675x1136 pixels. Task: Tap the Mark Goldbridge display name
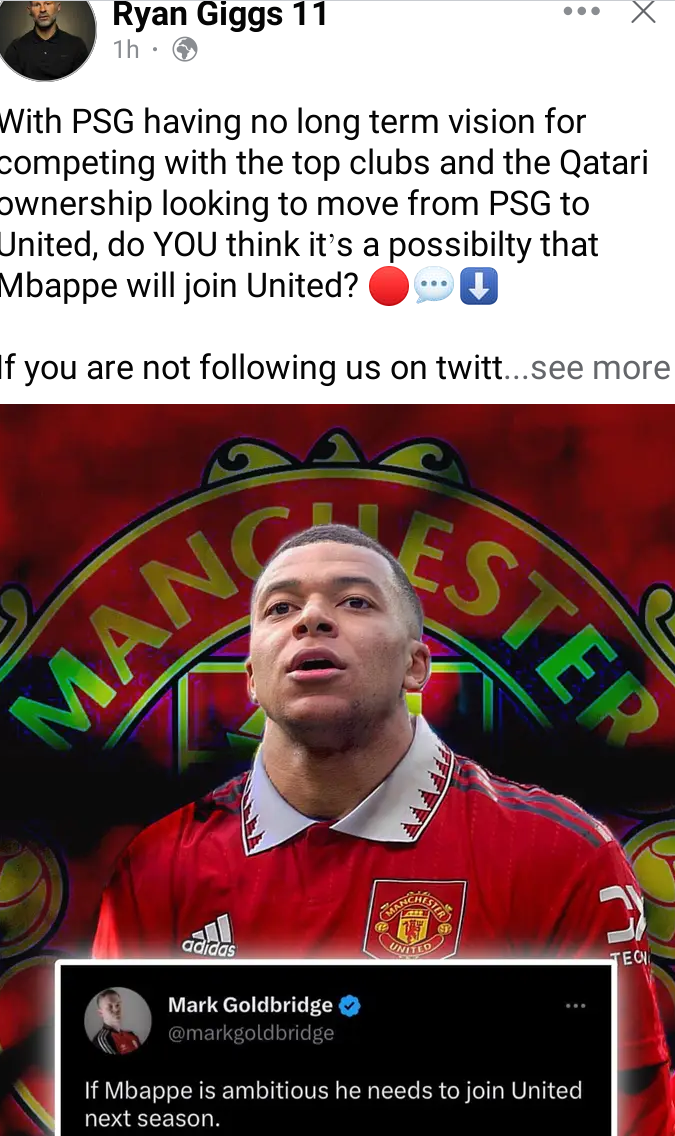250,1005
